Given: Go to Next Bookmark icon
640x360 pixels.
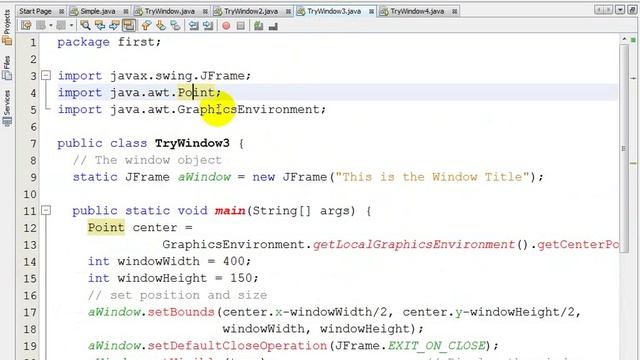Looking at the screenshot, I should tap(161, 26).
